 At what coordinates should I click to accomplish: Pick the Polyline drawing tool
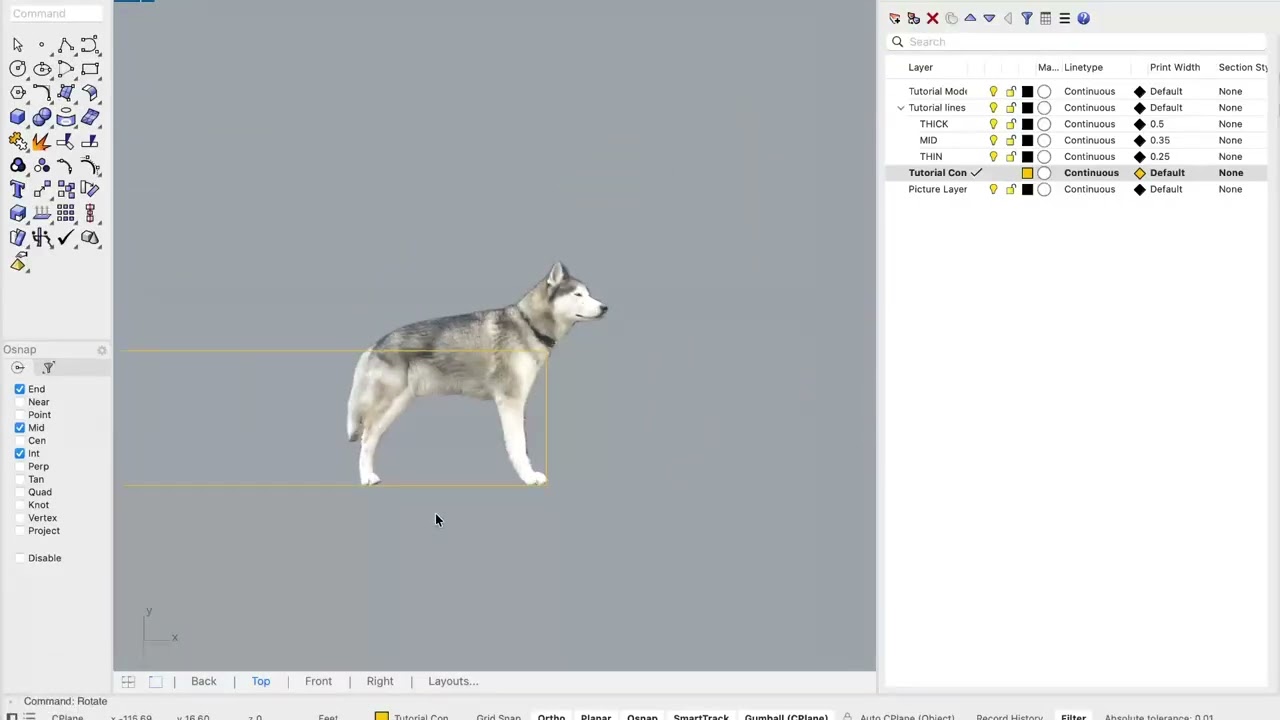(66, 45)
